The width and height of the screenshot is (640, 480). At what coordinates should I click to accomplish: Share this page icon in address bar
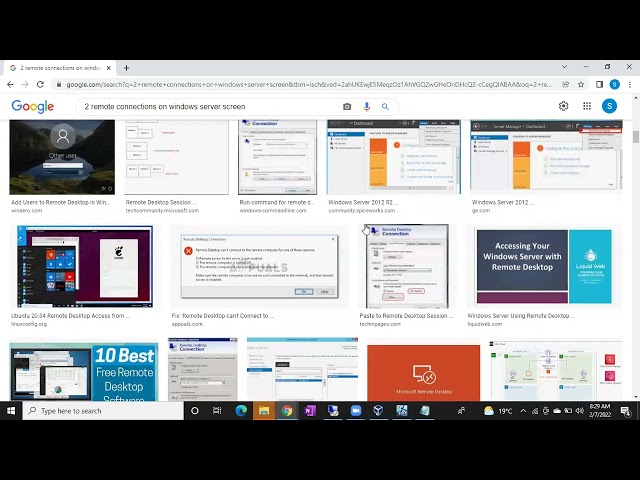pyautogui.click(x=565, y=84)
